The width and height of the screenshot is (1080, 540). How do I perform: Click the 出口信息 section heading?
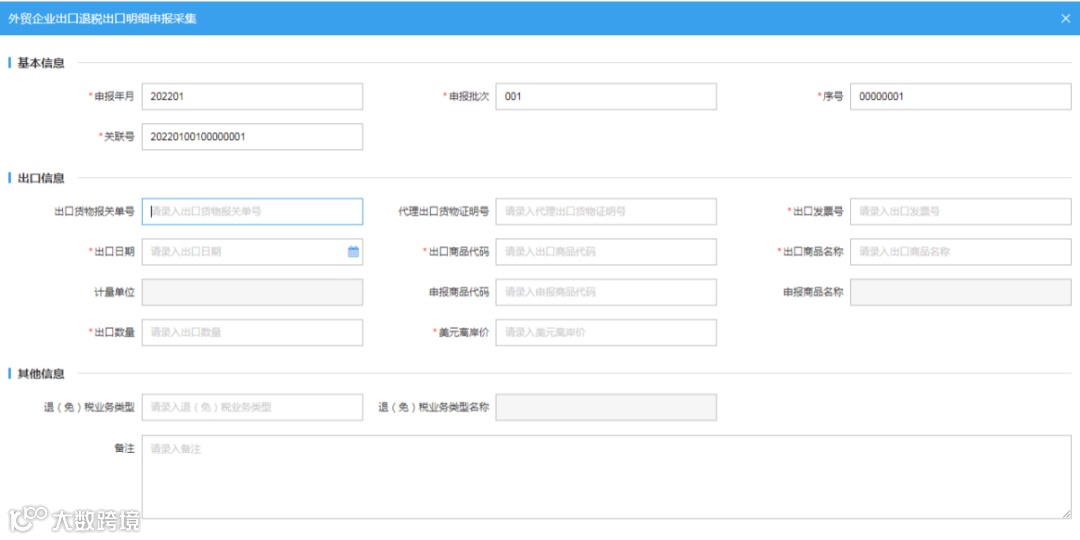click(41, 178)
